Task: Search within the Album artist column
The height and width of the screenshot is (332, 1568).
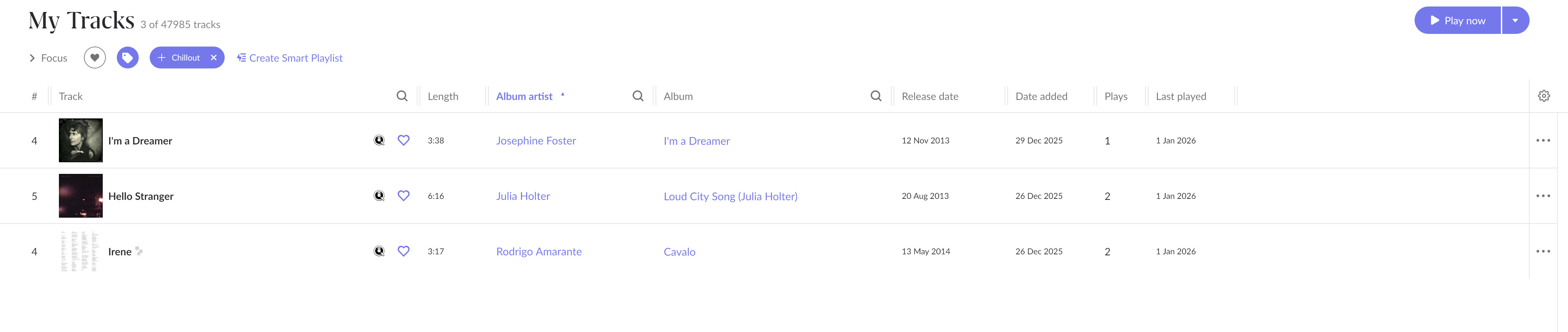Action: 637,96
